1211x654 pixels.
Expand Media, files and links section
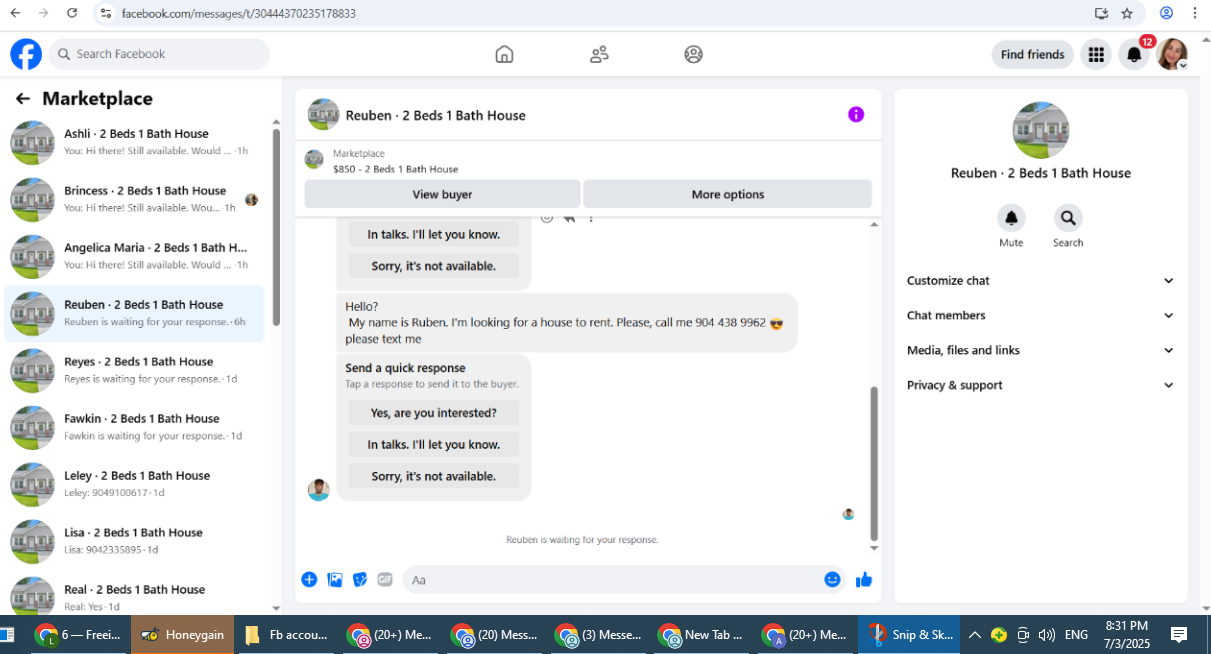1041,350
